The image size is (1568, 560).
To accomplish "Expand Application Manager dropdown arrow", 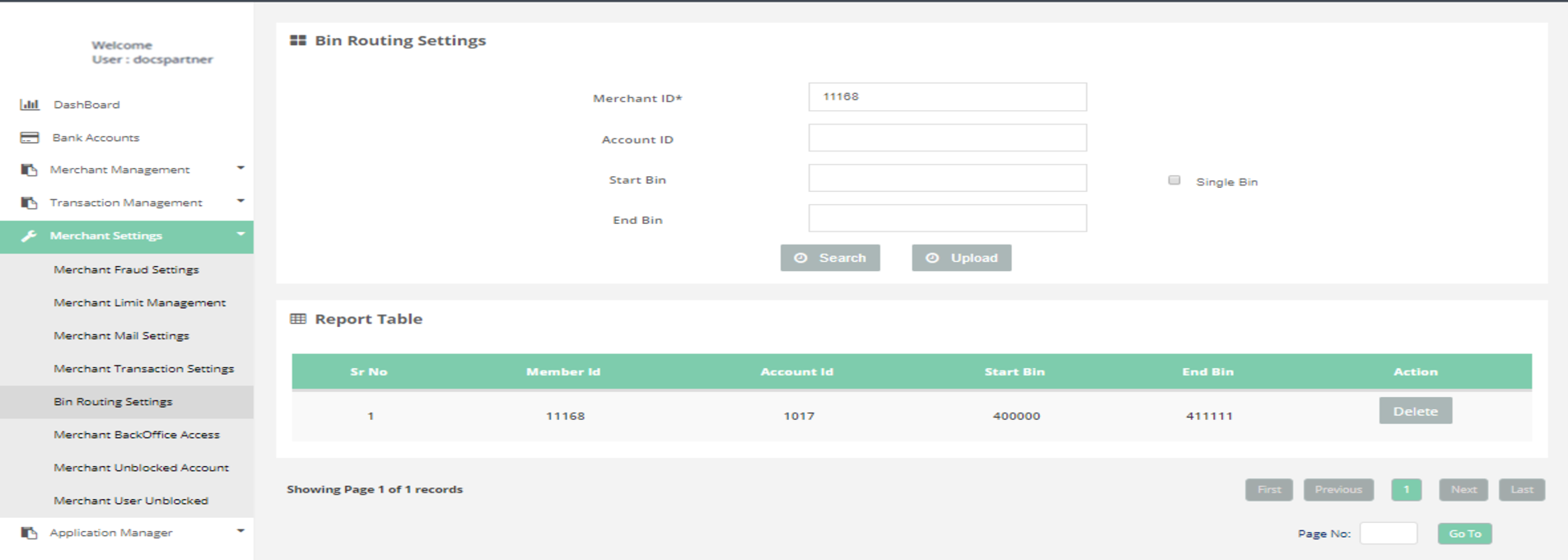I will coord(240,531).
